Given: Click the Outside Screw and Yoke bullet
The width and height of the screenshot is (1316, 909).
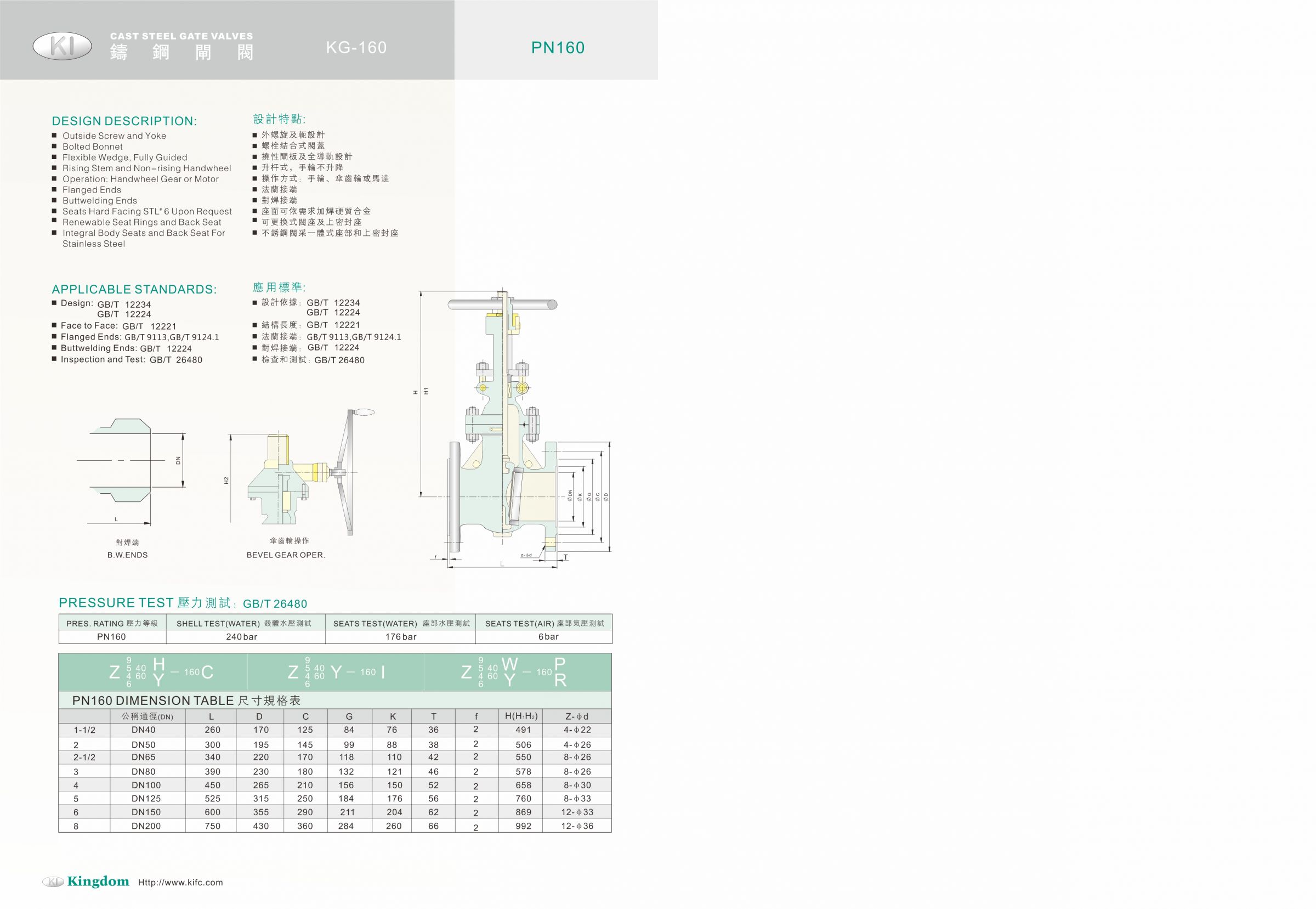Looking at the screenshot, I should tap(114, 135).
